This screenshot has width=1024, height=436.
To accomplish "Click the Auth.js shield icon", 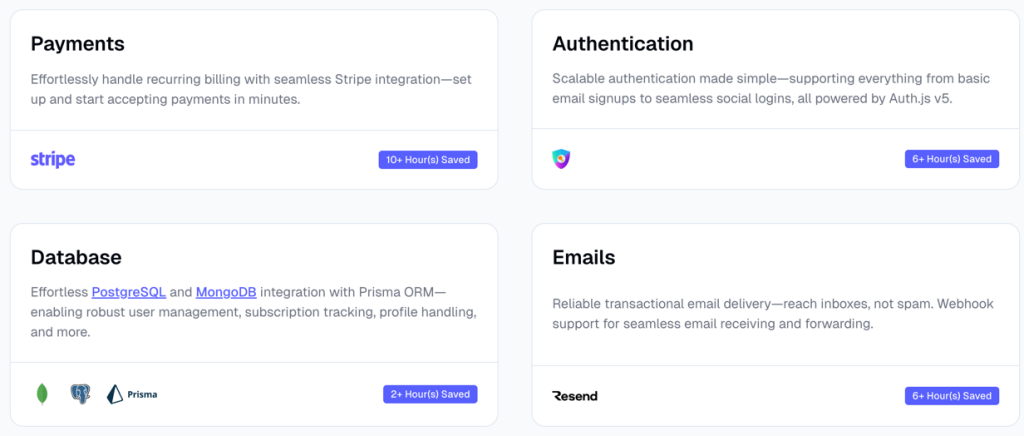I will (x=561, y=158).
